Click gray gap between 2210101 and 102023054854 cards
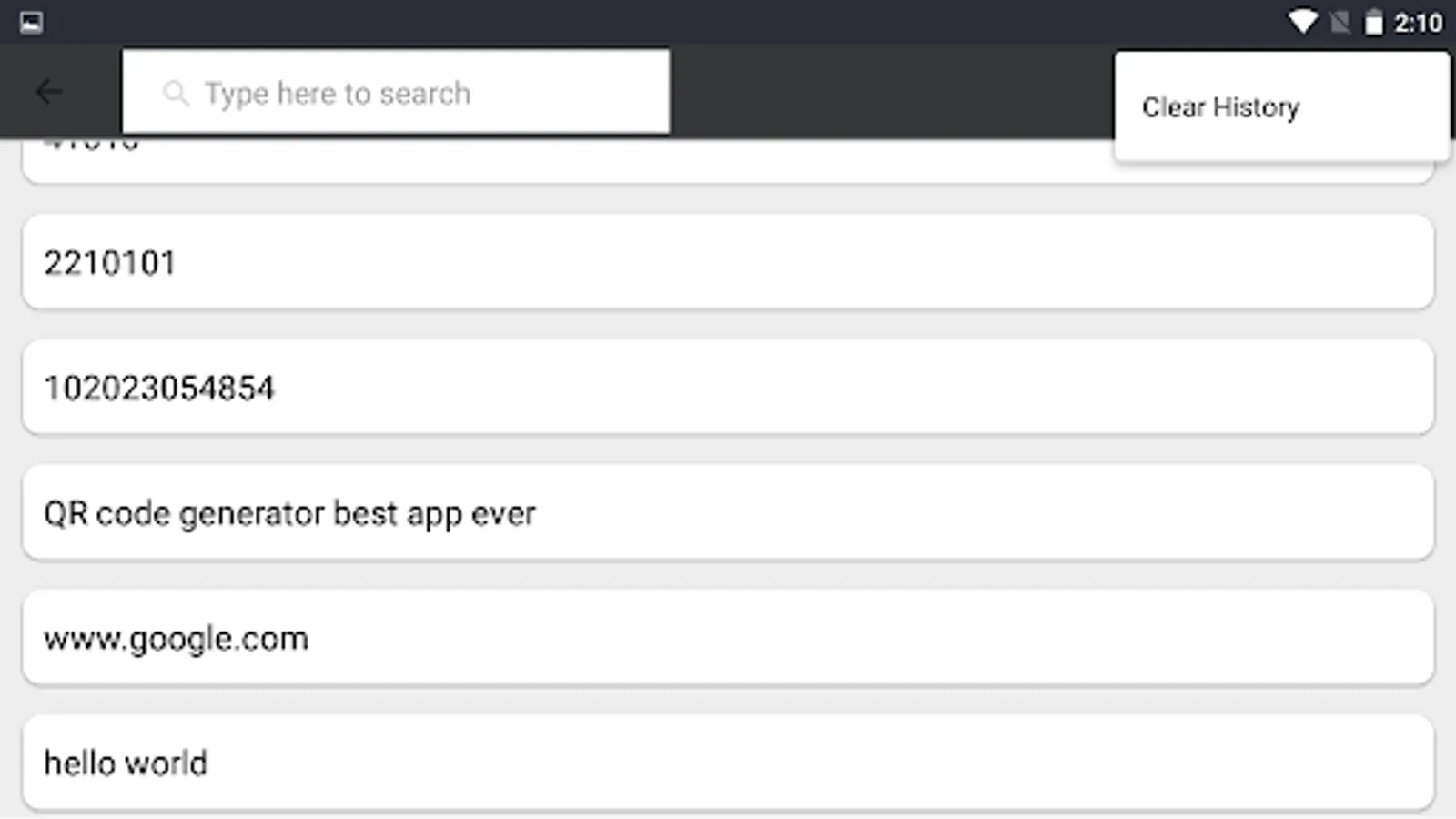1456x819 pixels. pyautogui.click(x=728, y=325)
